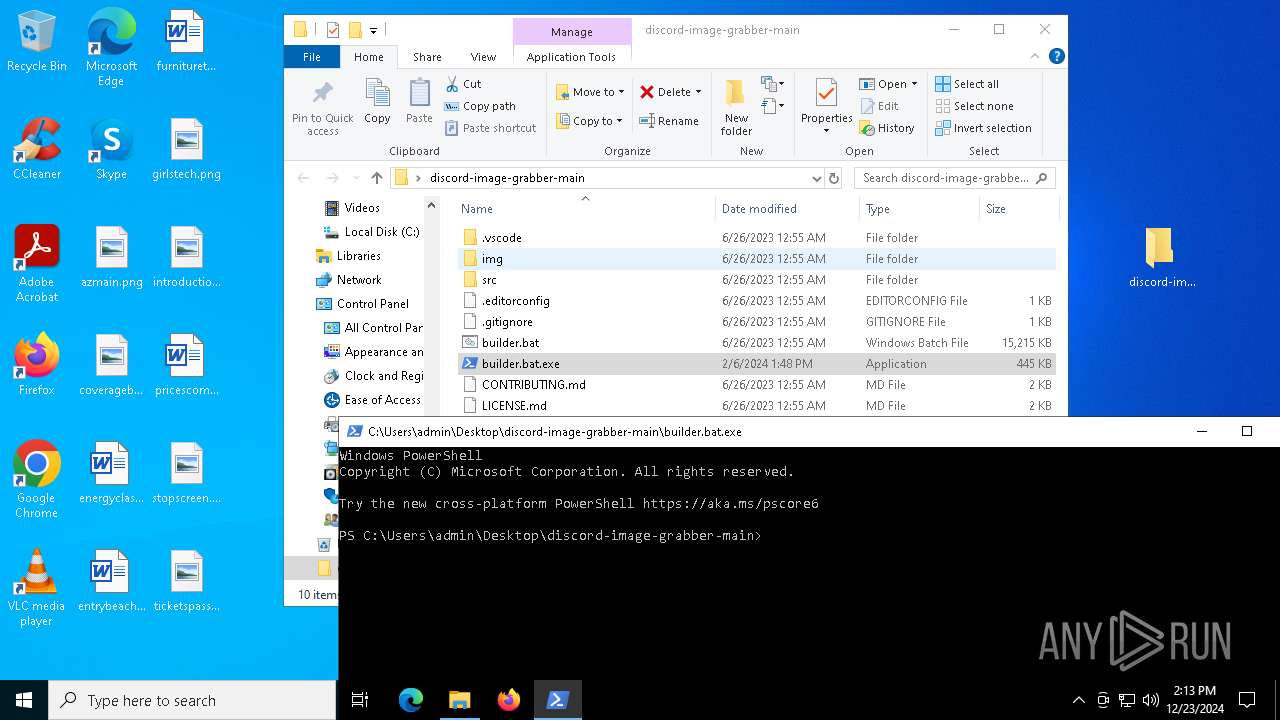Select the Adobe Acrobat desktop icon

[x=37, y=264]
